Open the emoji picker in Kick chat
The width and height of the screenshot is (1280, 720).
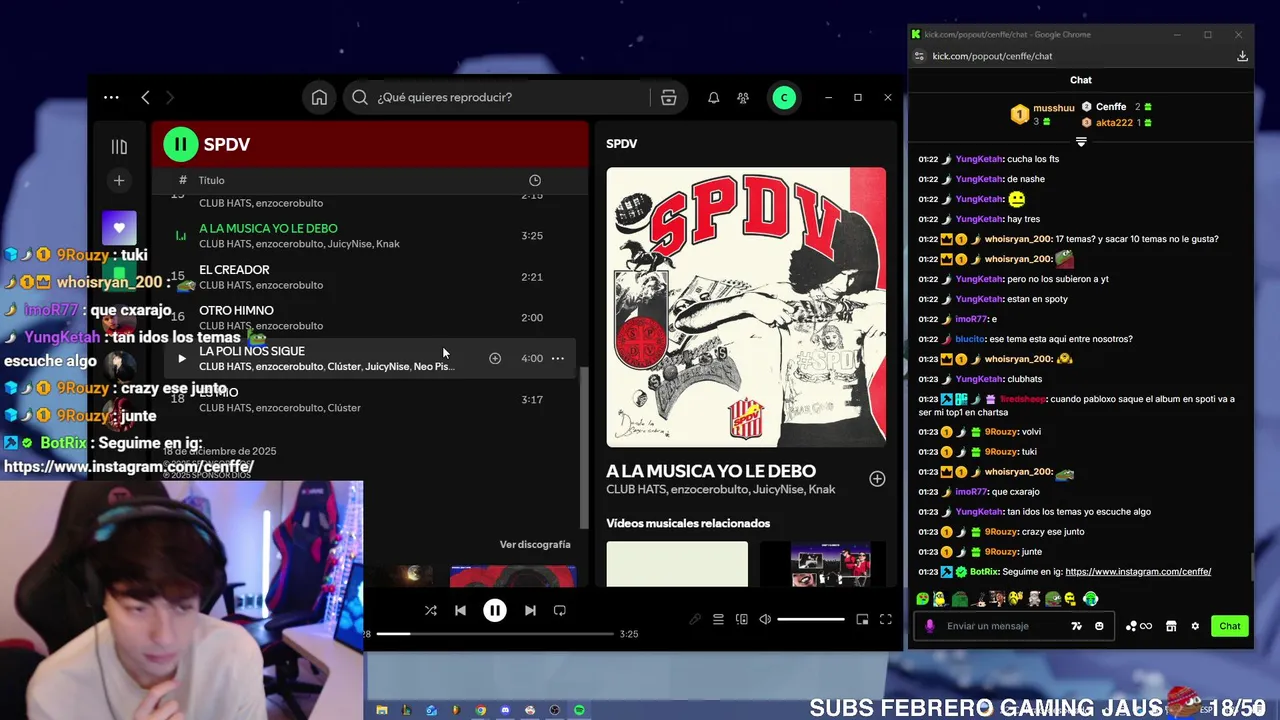coord(1099,626)
